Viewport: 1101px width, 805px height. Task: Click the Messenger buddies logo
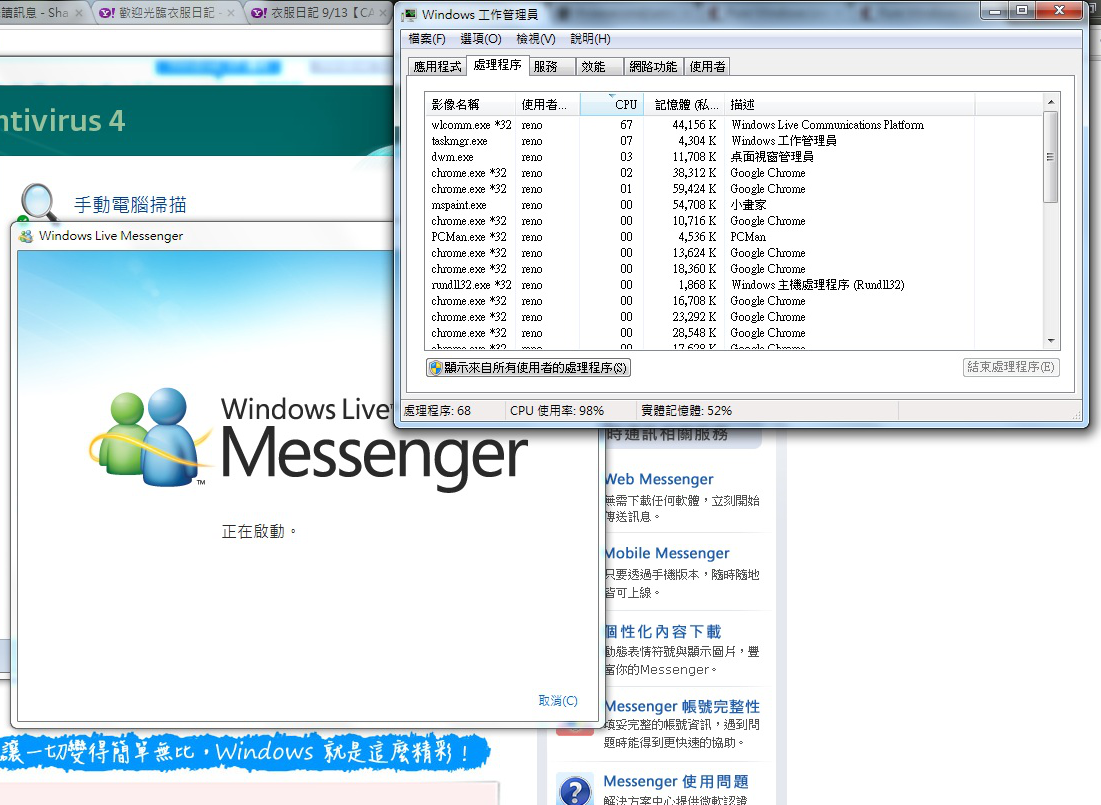pos(150,437)
